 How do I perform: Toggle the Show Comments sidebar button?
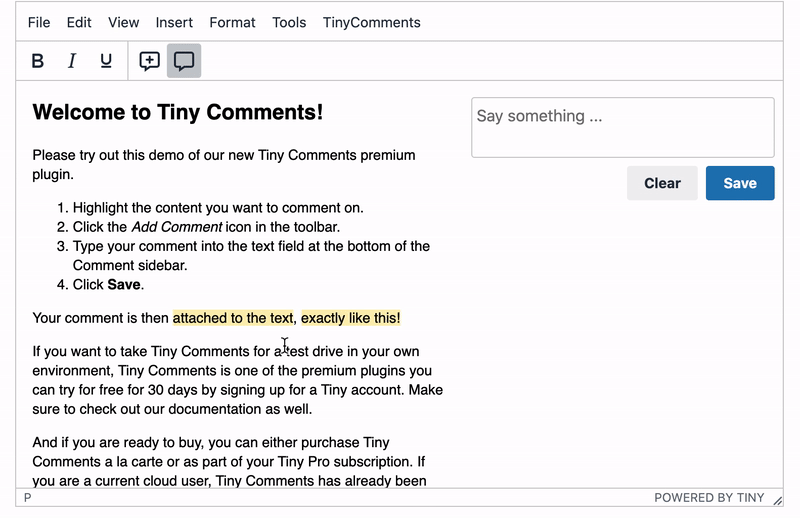[x=184, y=61]
